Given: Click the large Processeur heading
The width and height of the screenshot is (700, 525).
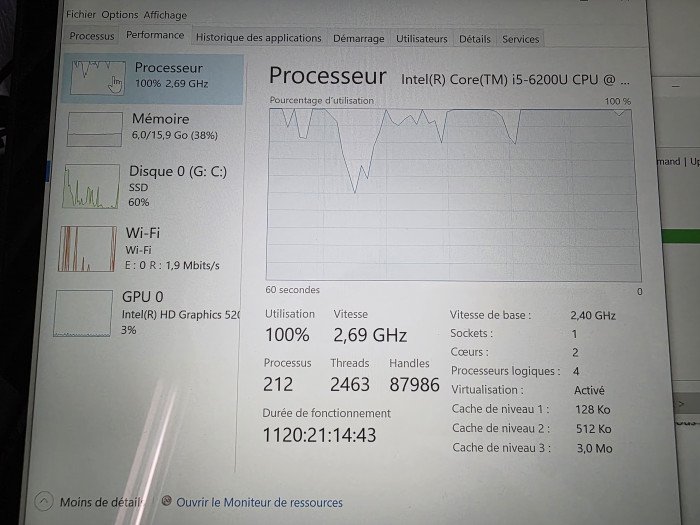Looking at the screenshot, I should pyautogui.click(x=328, y=75).
